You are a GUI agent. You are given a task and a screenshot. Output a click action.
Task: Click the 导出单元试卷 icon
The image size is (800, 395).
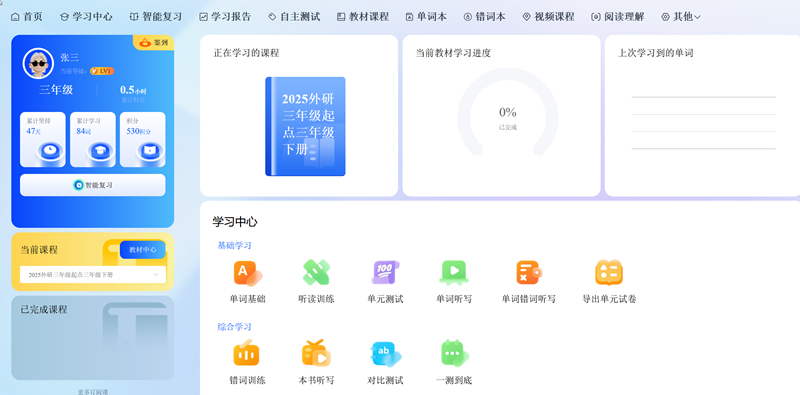[609, 273]
